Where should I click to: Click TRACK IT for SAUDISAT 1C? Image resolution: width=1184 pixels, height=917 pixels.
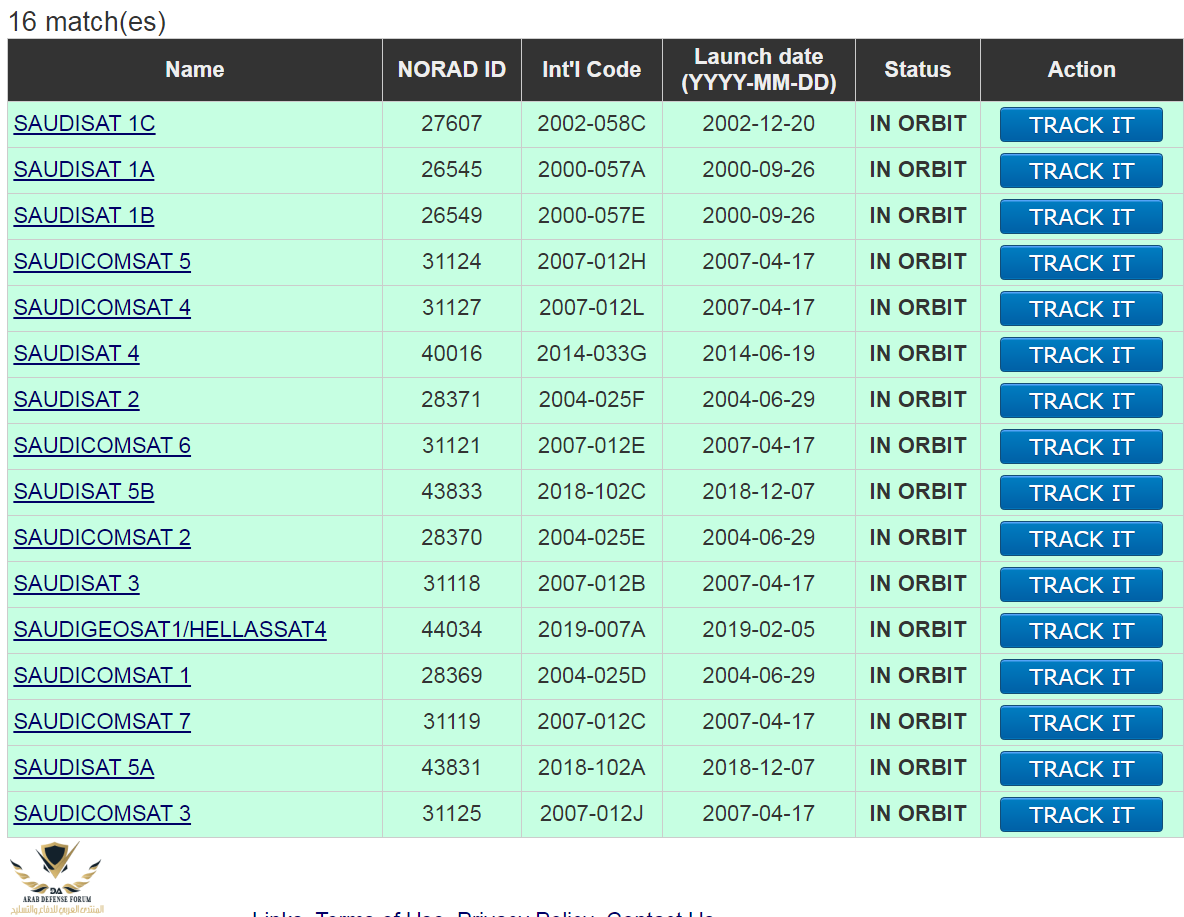coord(1081,125)
